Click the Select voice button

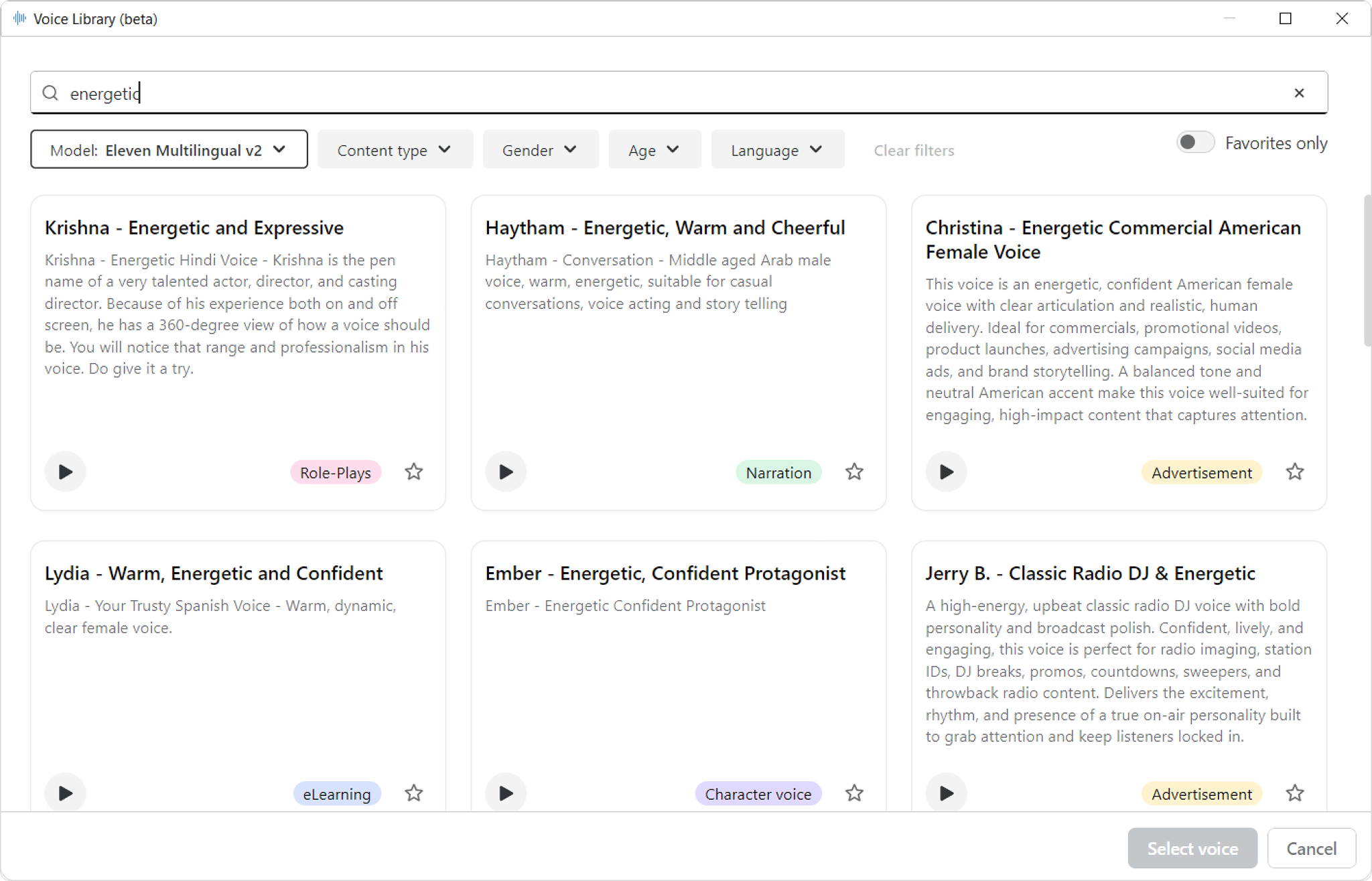tap(1192, 848)
